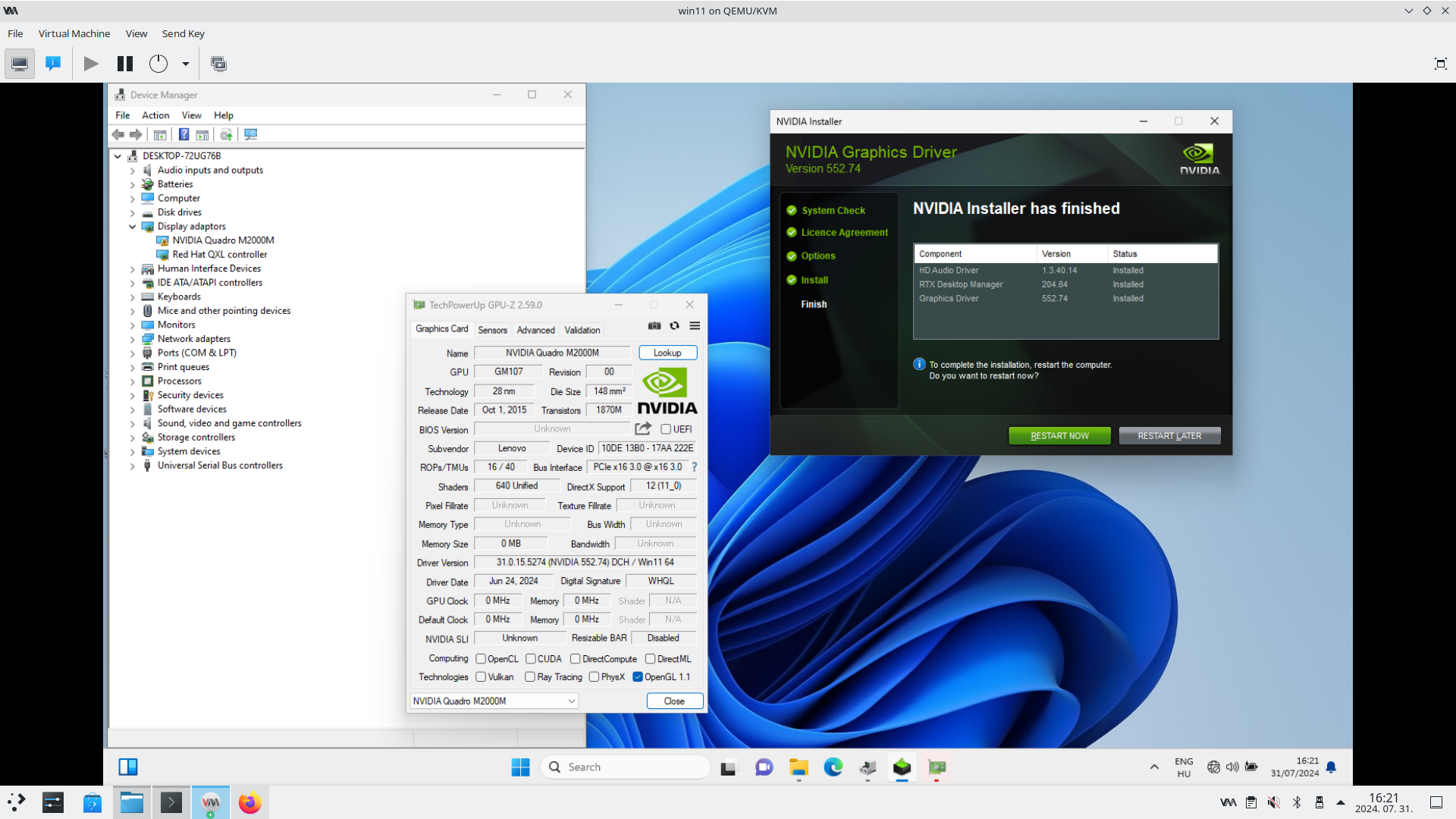
Task: Click ENG HU language indicator
Action: tap(1184, 767)
